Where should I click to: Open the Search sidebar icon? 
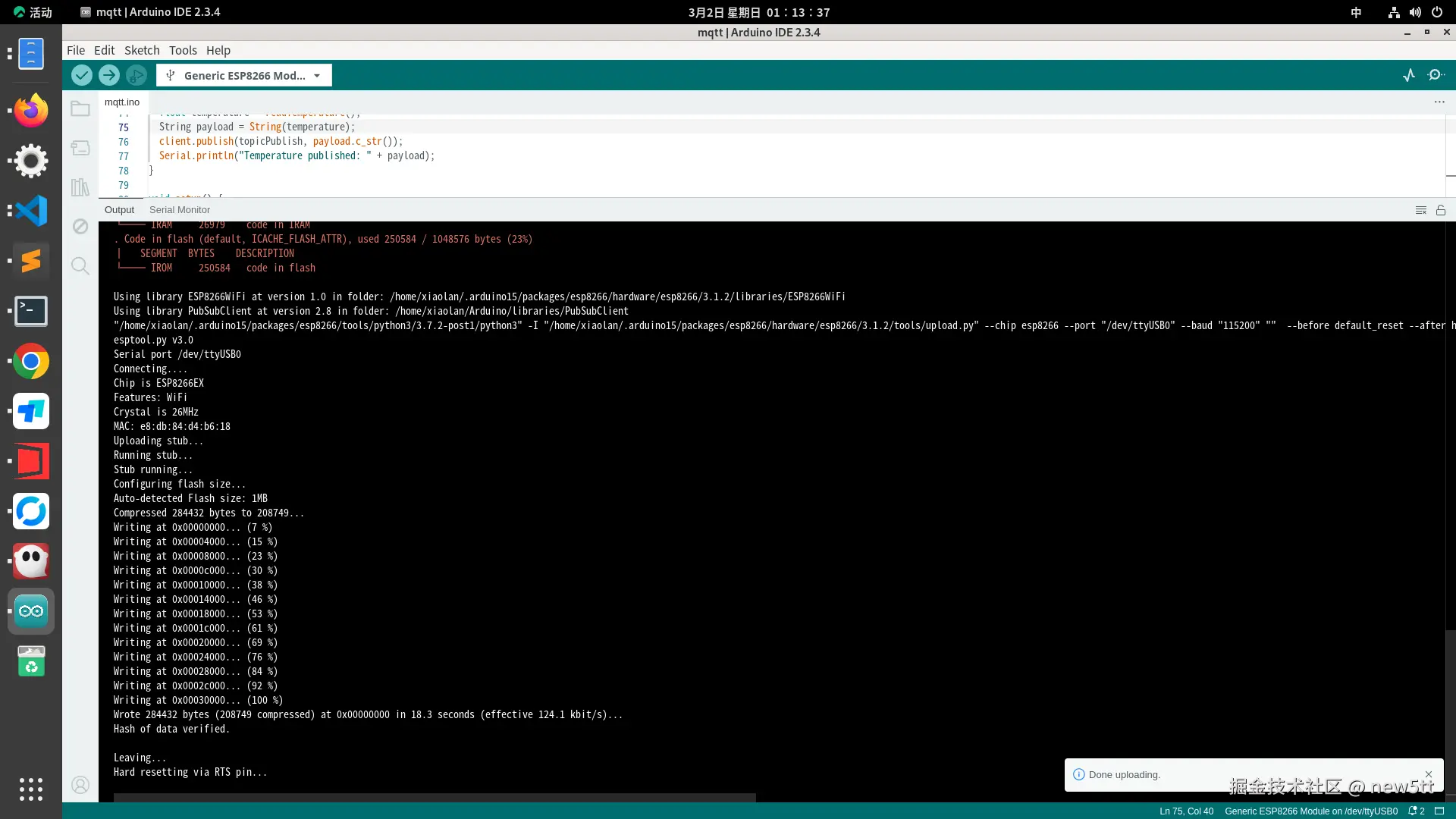pos(80,265)
